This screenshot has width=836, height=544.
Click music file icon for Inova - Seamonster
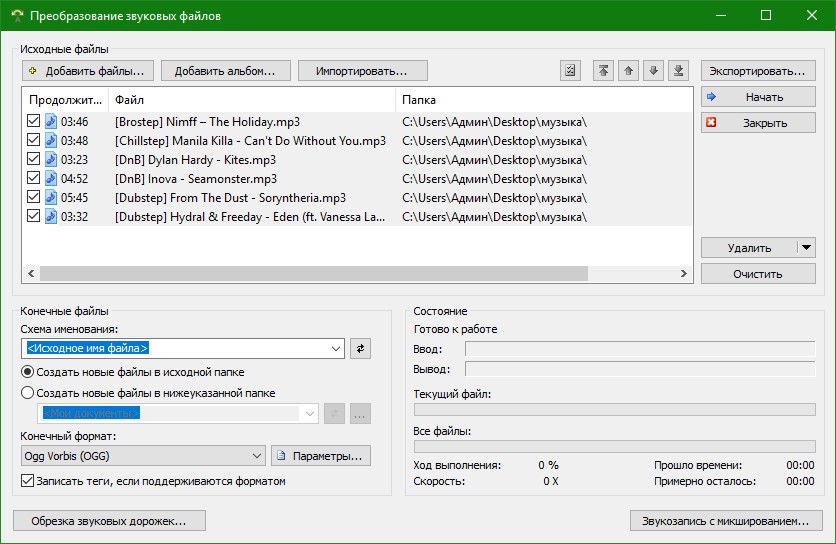point(51,178)
